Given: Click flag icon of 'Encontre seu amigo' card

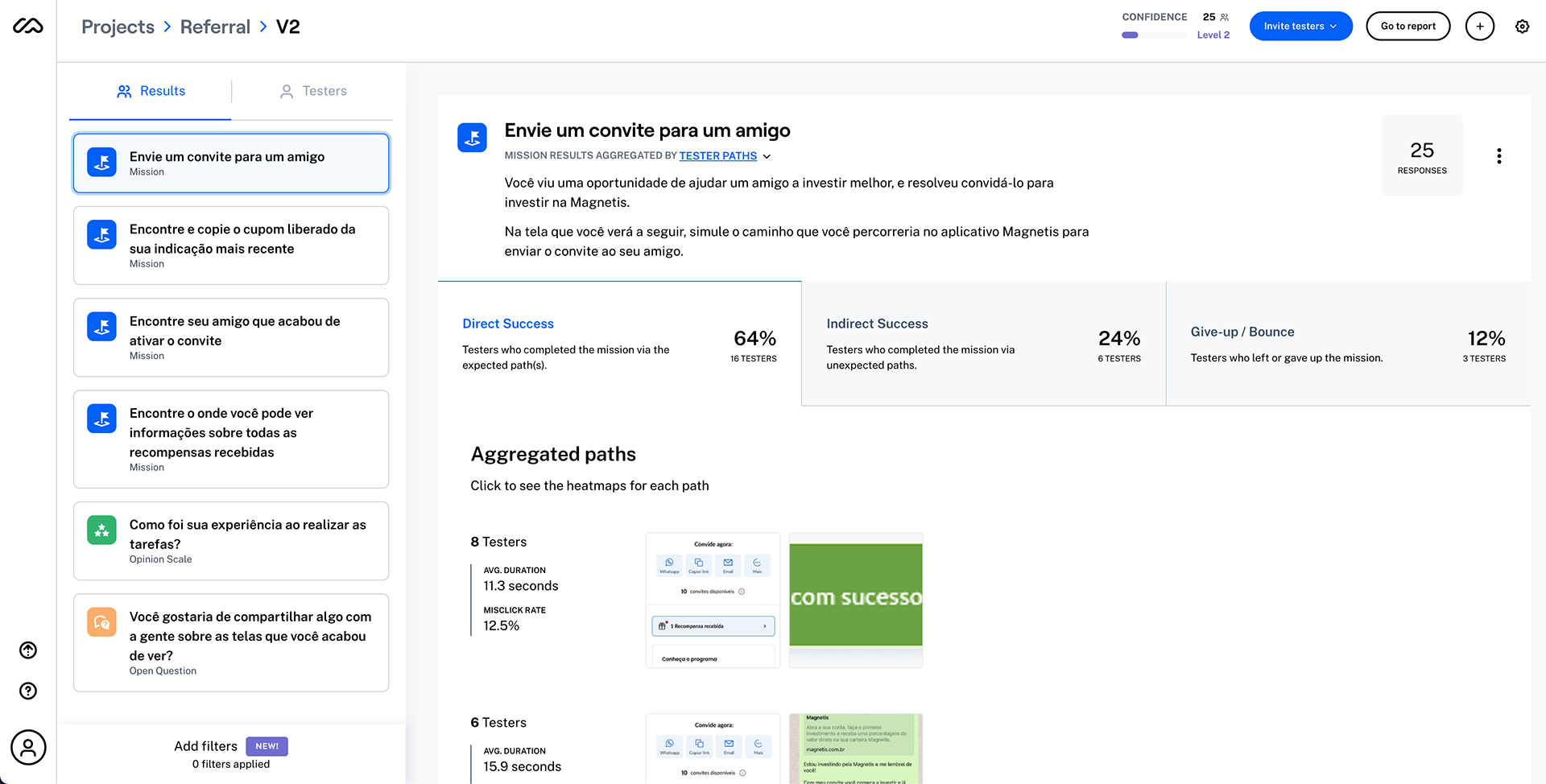Looking at the screenshot, I should coord(101,326).
